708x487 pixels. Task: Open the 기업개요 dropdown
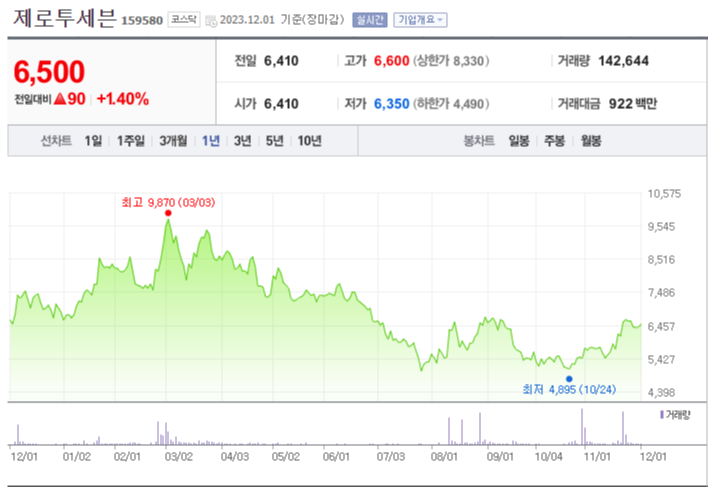(x=420, y=20)
